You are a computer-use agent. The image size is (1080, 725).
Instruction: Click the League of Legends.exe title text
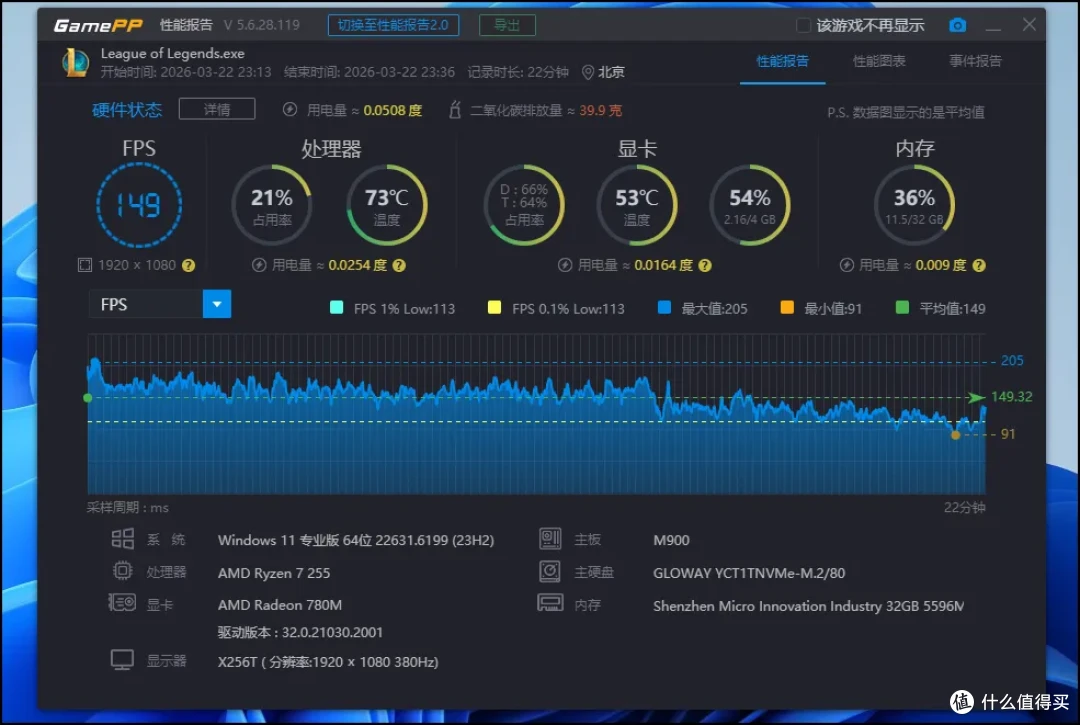click(172, 53)
